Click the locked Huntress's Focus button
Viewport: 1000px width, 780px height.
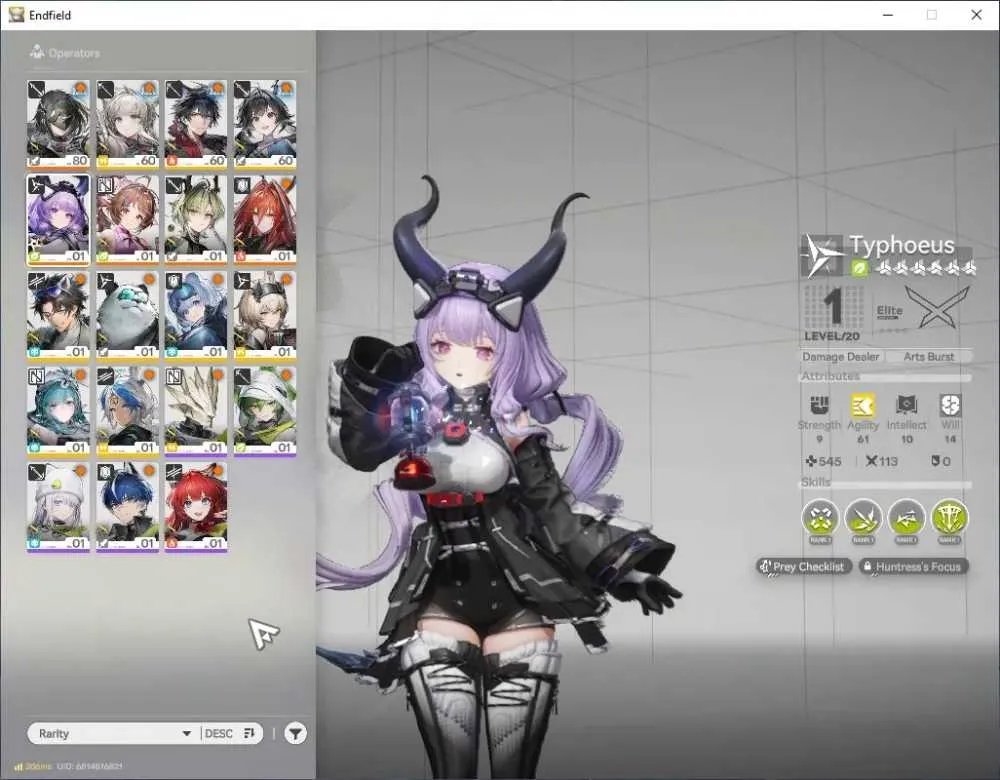point(913,566)
